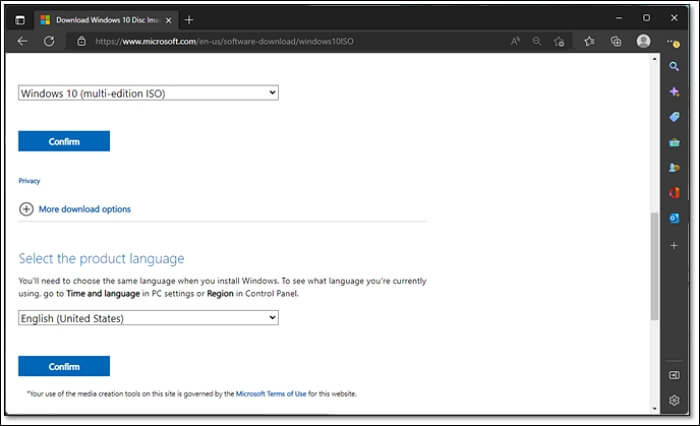Expand the Windows 10 multi-edition ISO dropdown
700x426 pixels.
pos(148,93)
